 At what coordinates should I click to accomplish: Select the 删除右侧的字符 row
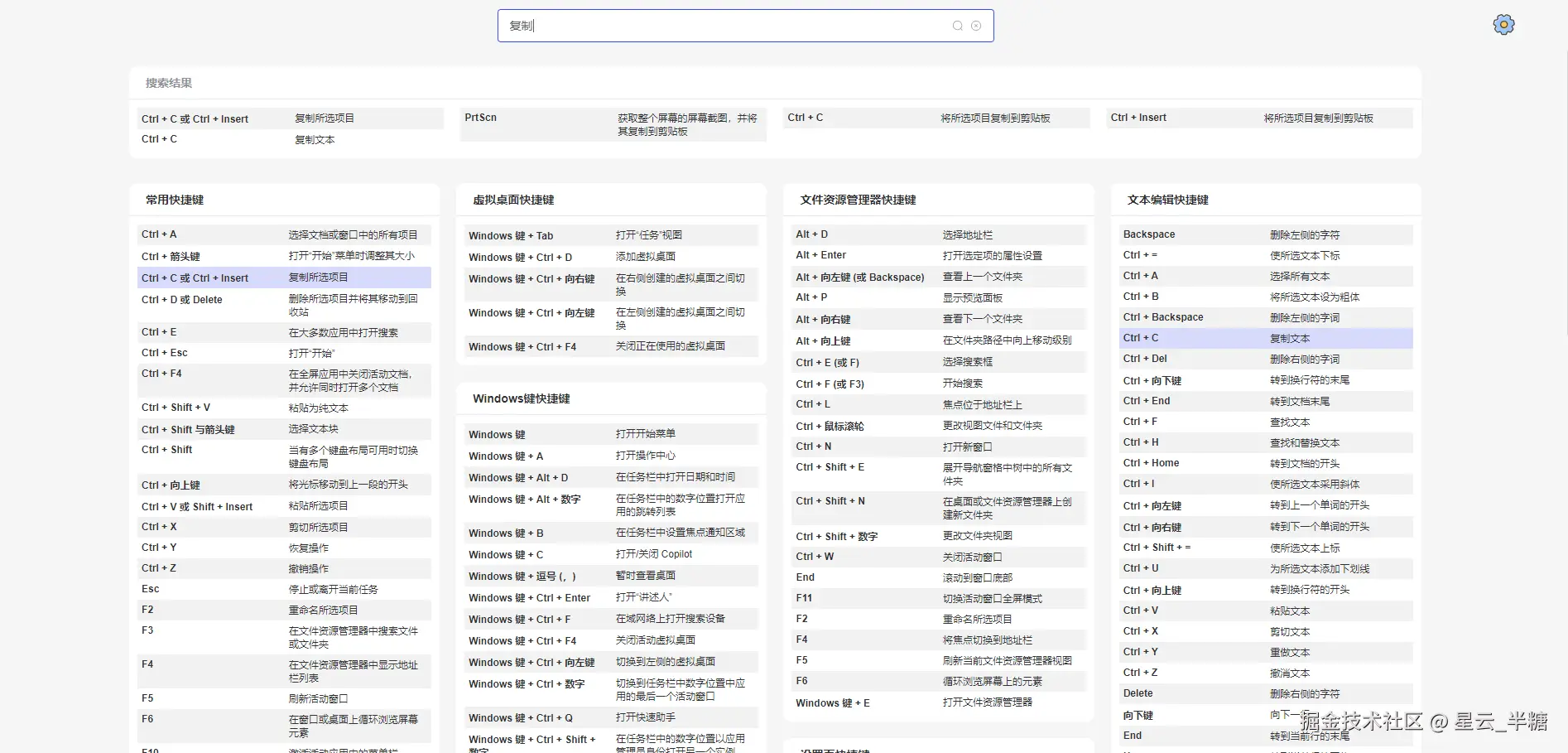coord(1266,693)
